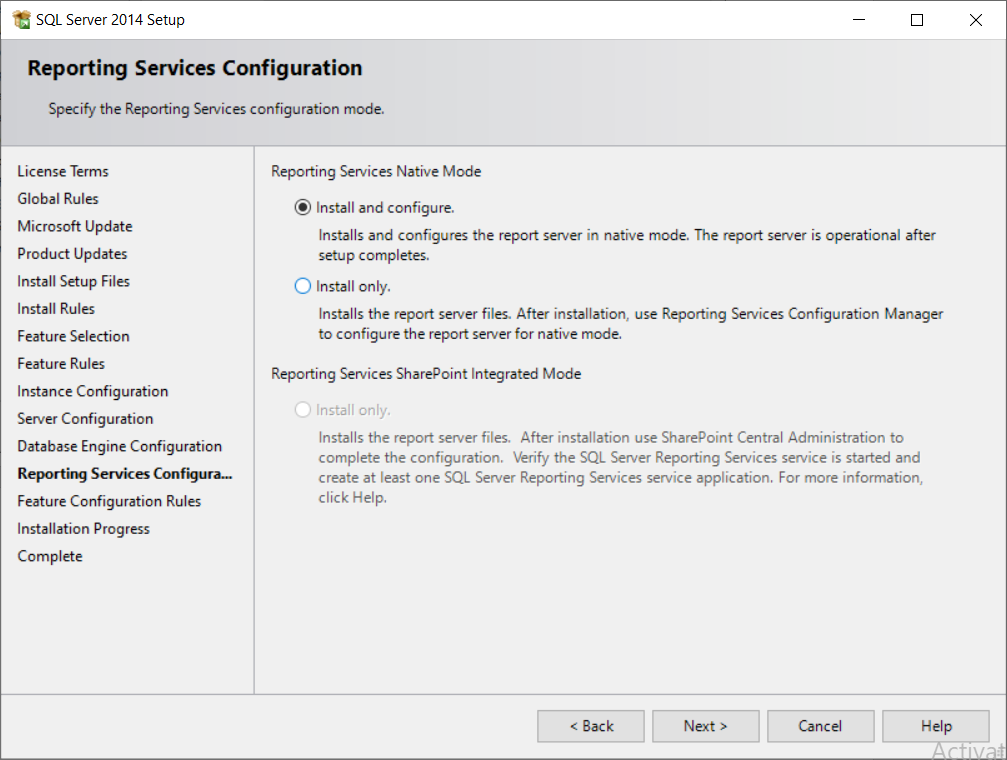
Task: Open the Microsoft Update step
Action: pos(75,226)
